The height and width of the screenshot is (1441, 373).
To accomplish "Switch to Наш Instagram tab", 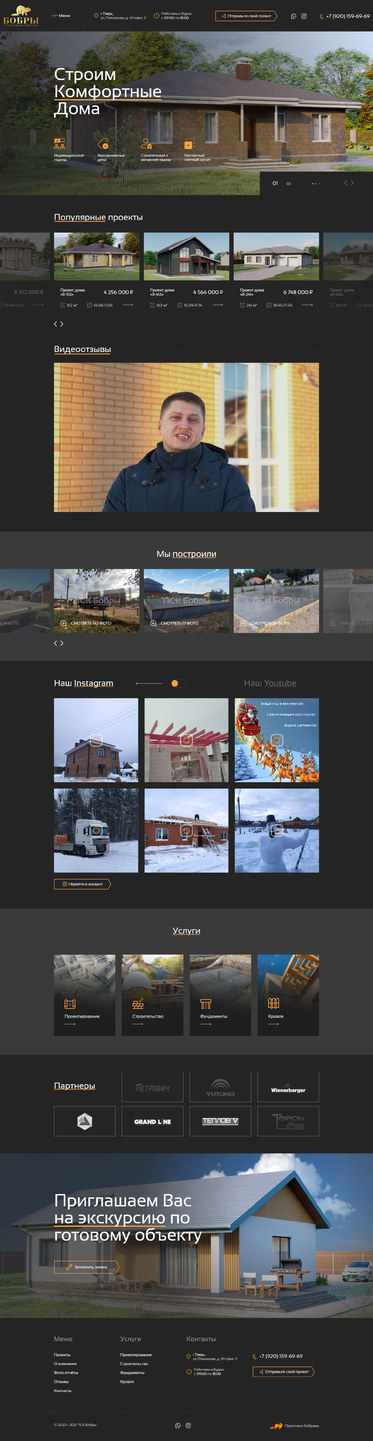I will (x=83, y=683).
